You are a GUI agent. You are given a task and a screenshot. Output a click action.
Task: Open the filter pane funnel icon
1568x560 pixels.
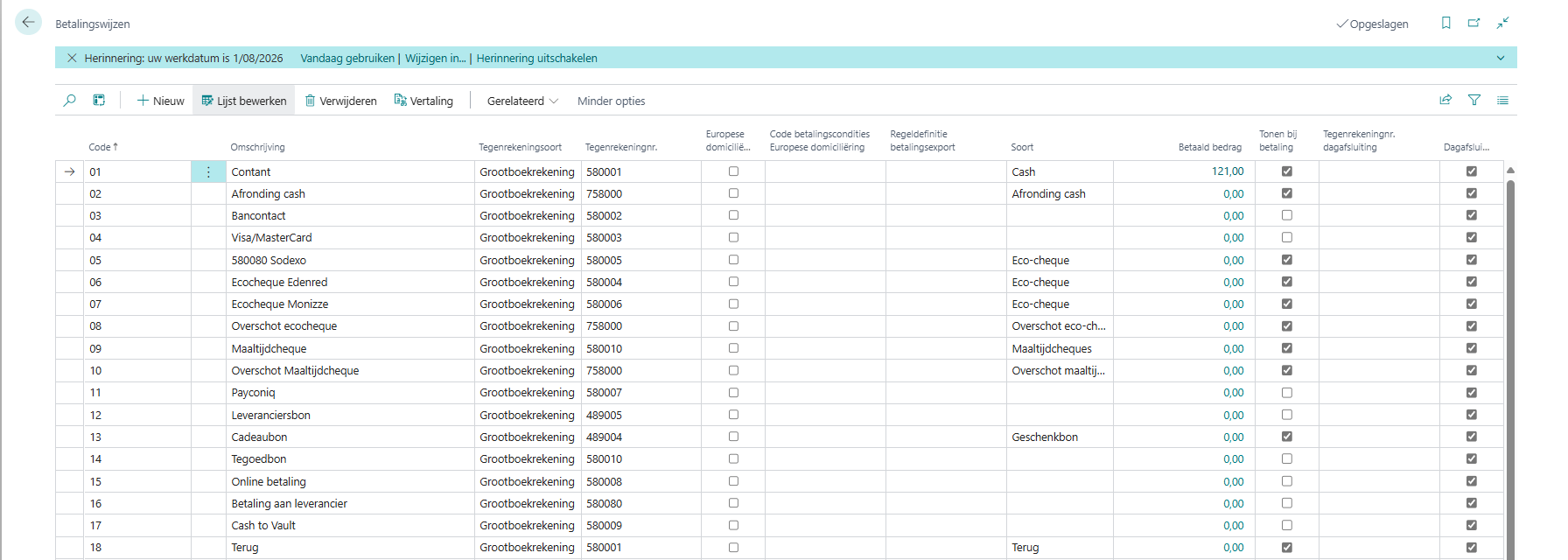[1474, 101]
